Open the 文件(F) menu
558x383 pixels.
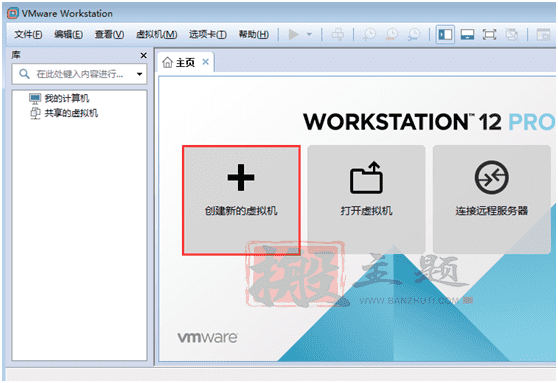click(28, 35)
